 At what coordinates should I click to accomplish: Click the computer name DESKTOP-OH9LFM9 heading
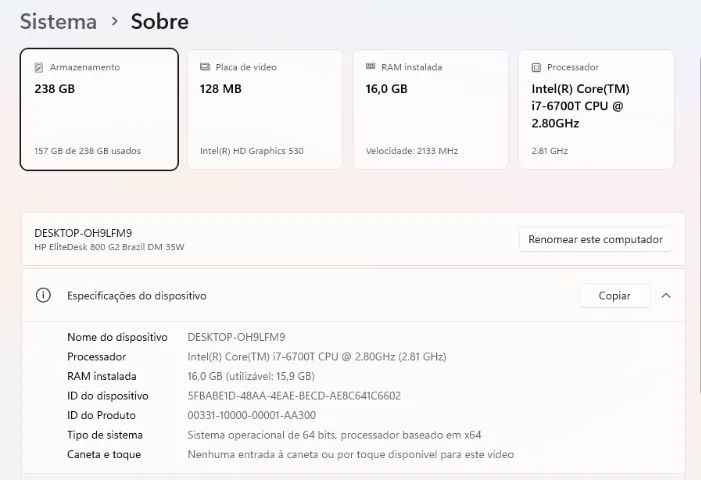pyautogui.click(x=83, y=233)
